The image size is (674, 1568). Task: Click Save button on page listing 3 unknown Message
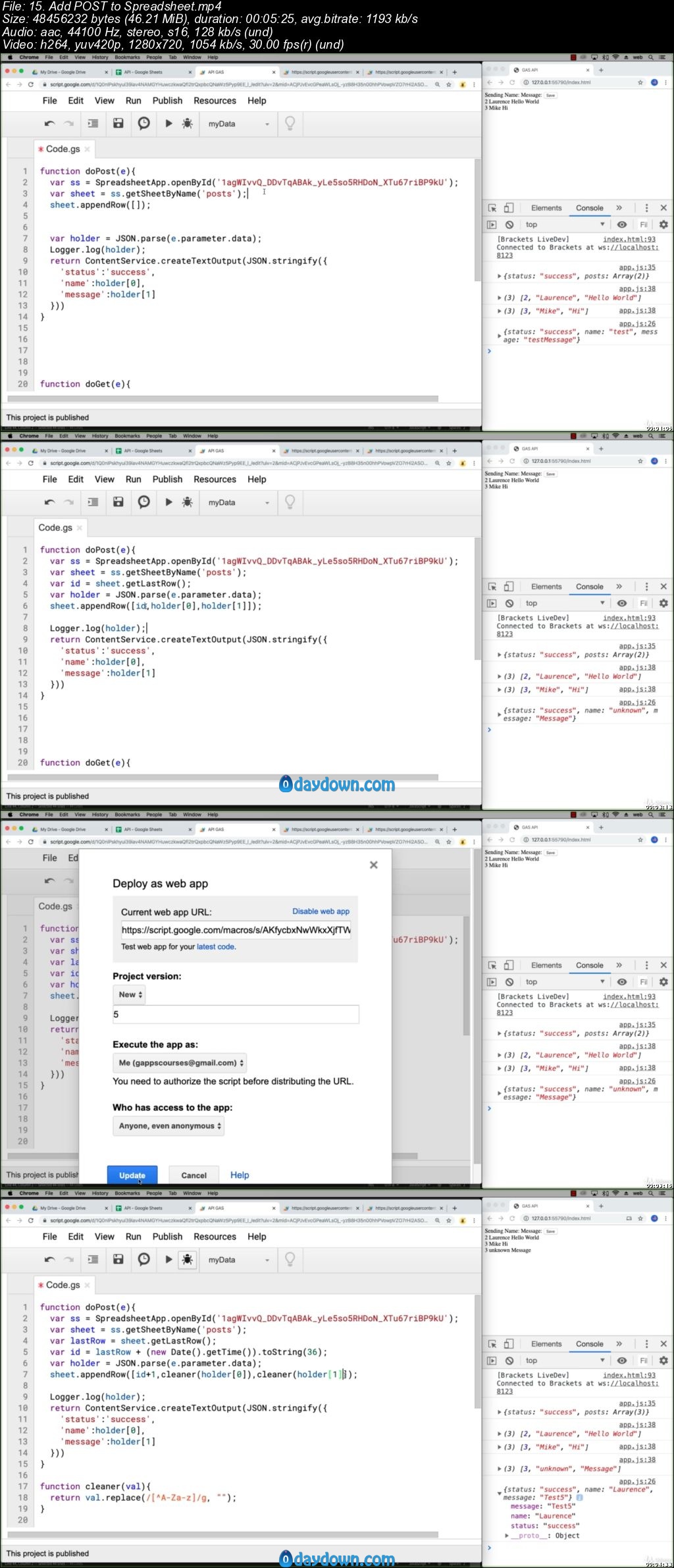[551, 1231]
